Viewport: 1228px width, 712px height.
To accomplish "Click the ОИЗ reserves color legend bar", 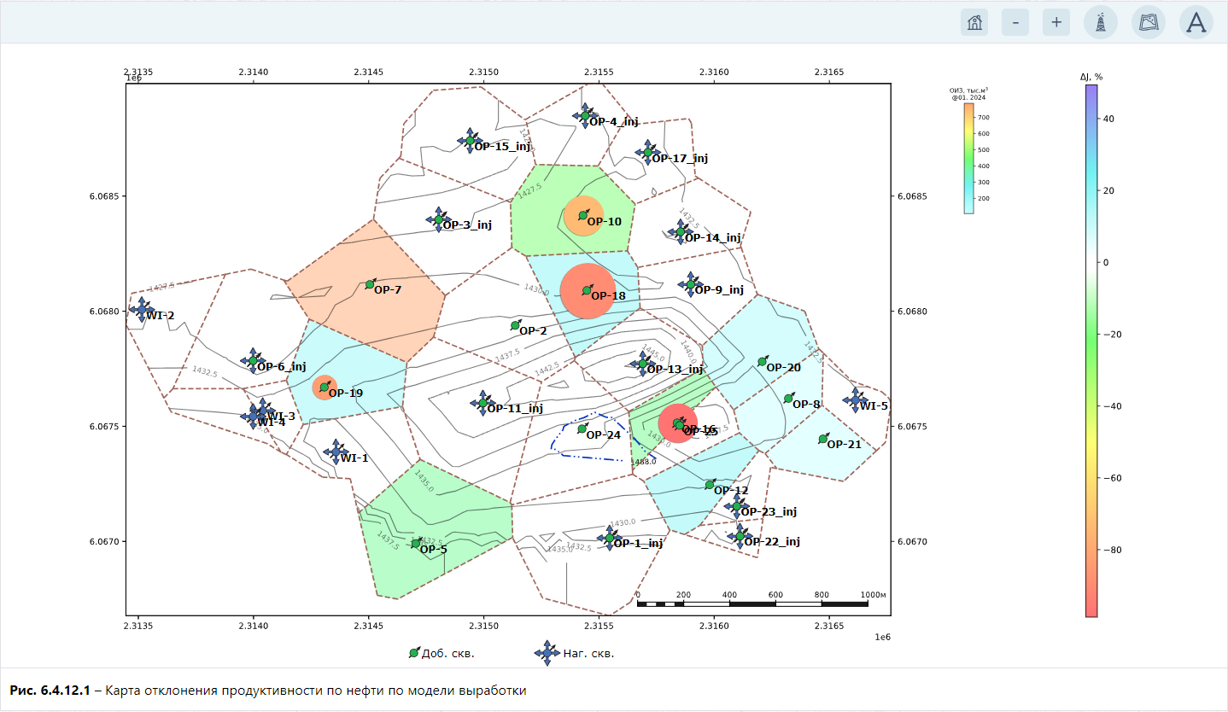I will point(969,158).
